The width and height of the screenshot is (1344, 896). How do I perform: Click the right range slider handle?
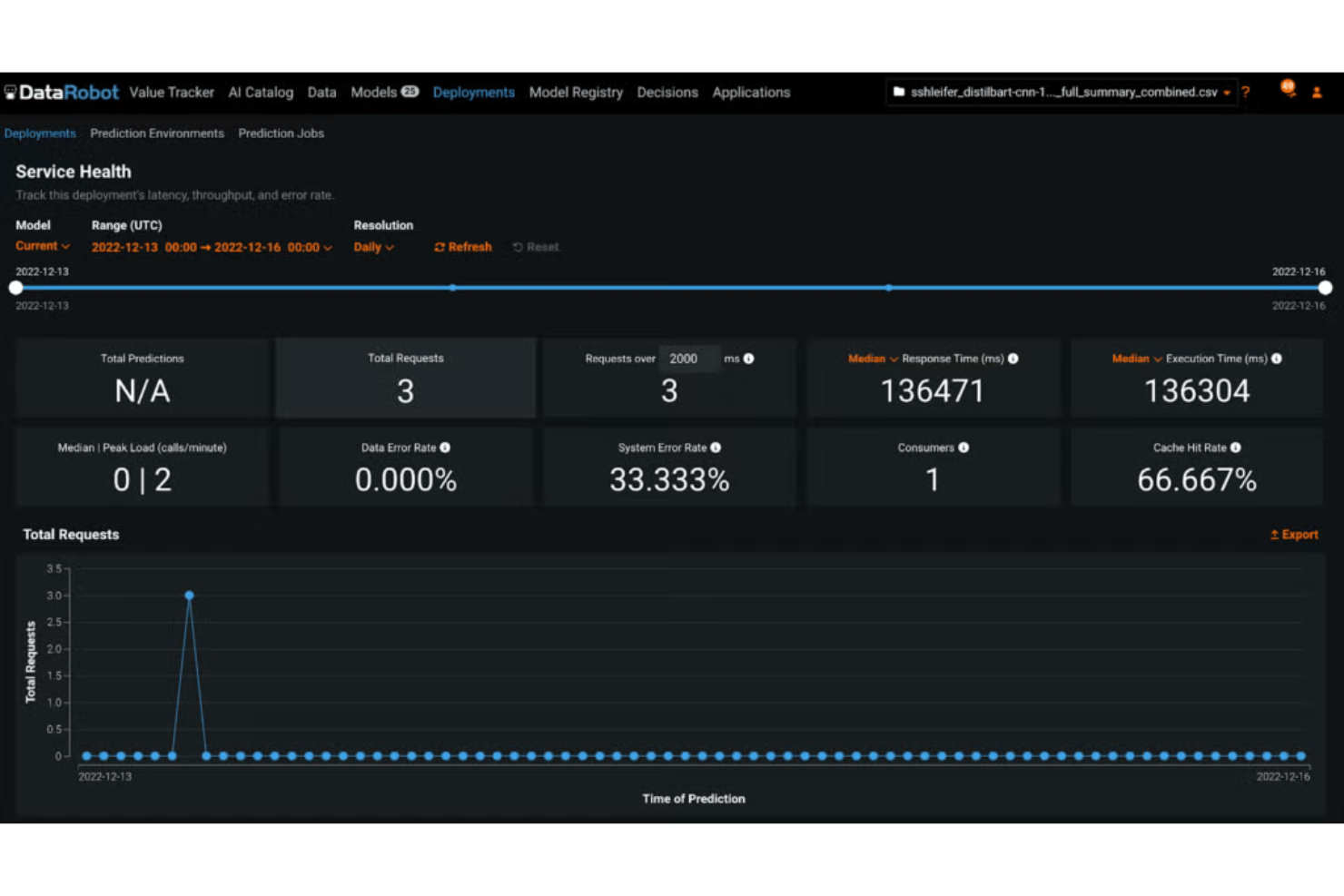pyautogui.click(x=1325, y=288)
